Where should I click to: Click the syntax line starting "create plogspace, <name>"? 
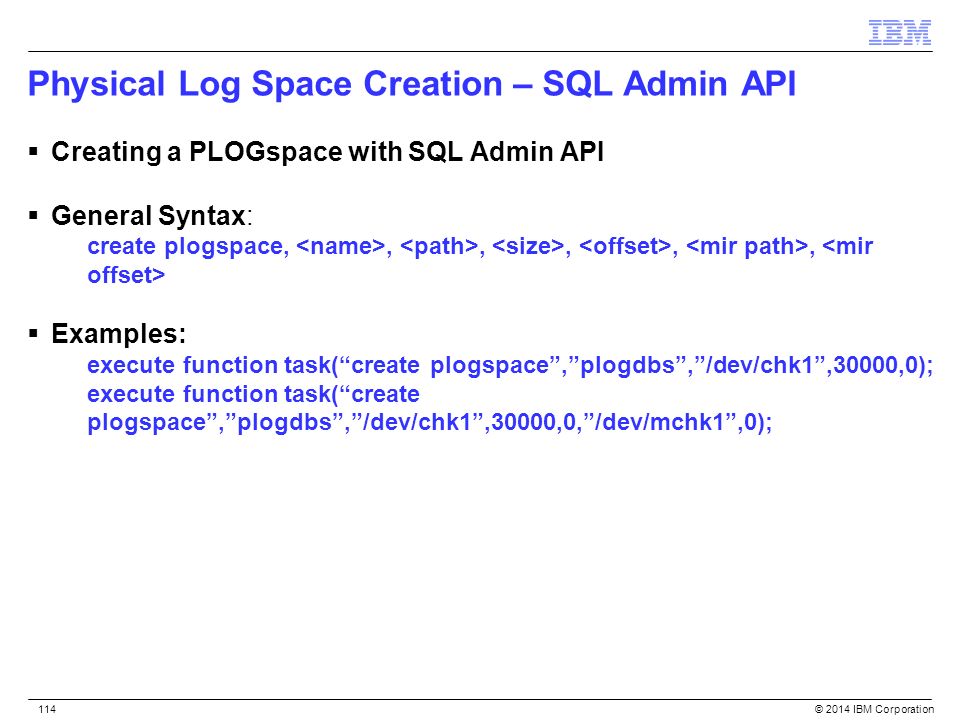pyautogui.click(x=480, y=246)
